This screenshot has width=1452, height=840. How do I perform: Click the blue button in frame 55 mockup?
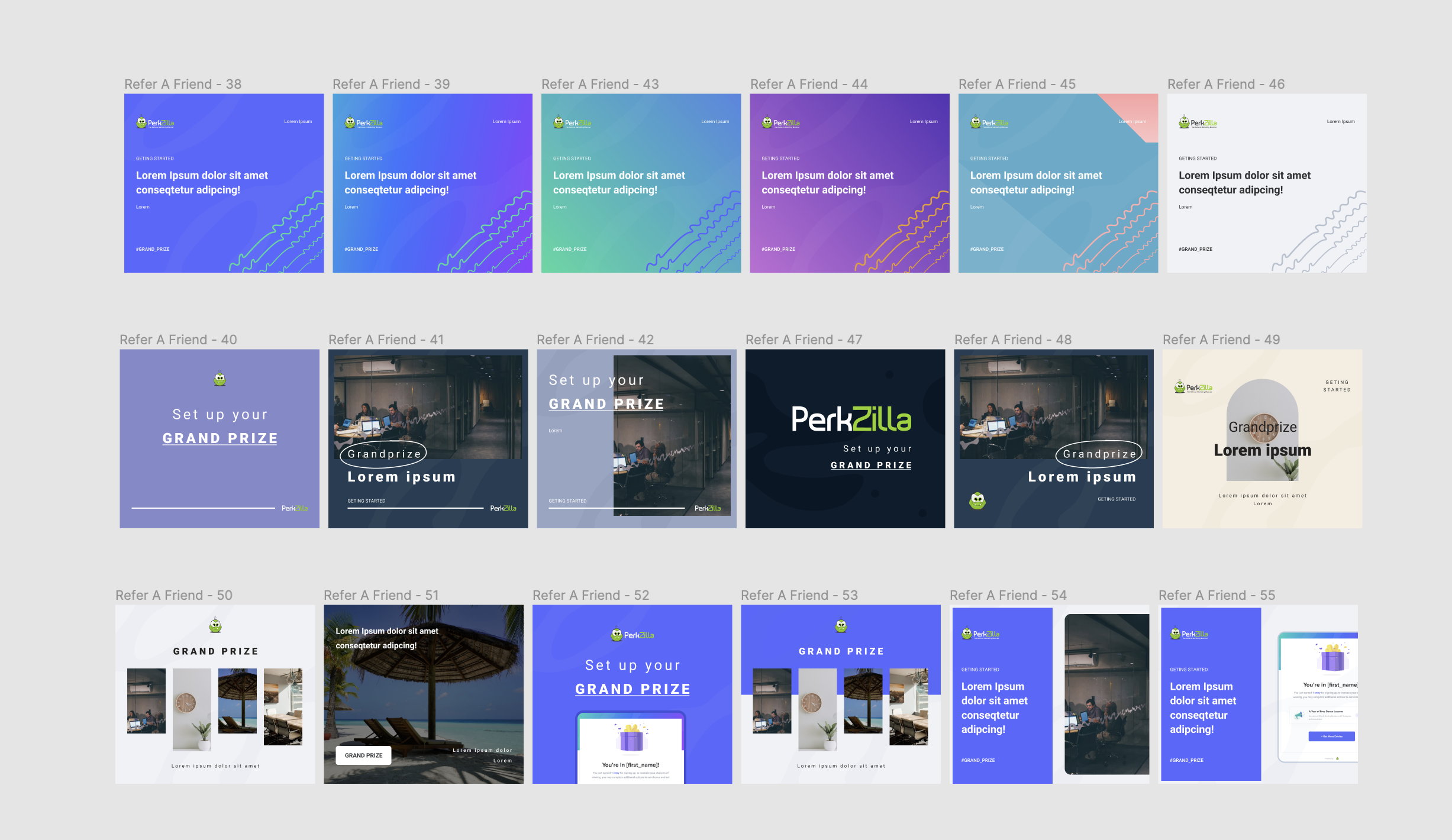[1331, 736]
